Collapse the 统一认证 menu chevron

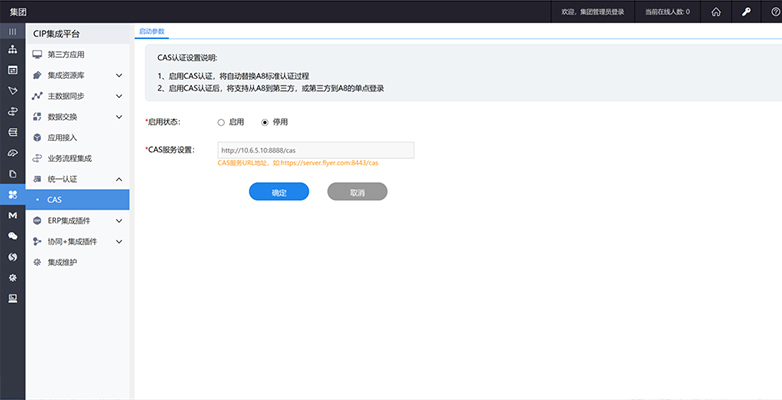pos(119,179)
